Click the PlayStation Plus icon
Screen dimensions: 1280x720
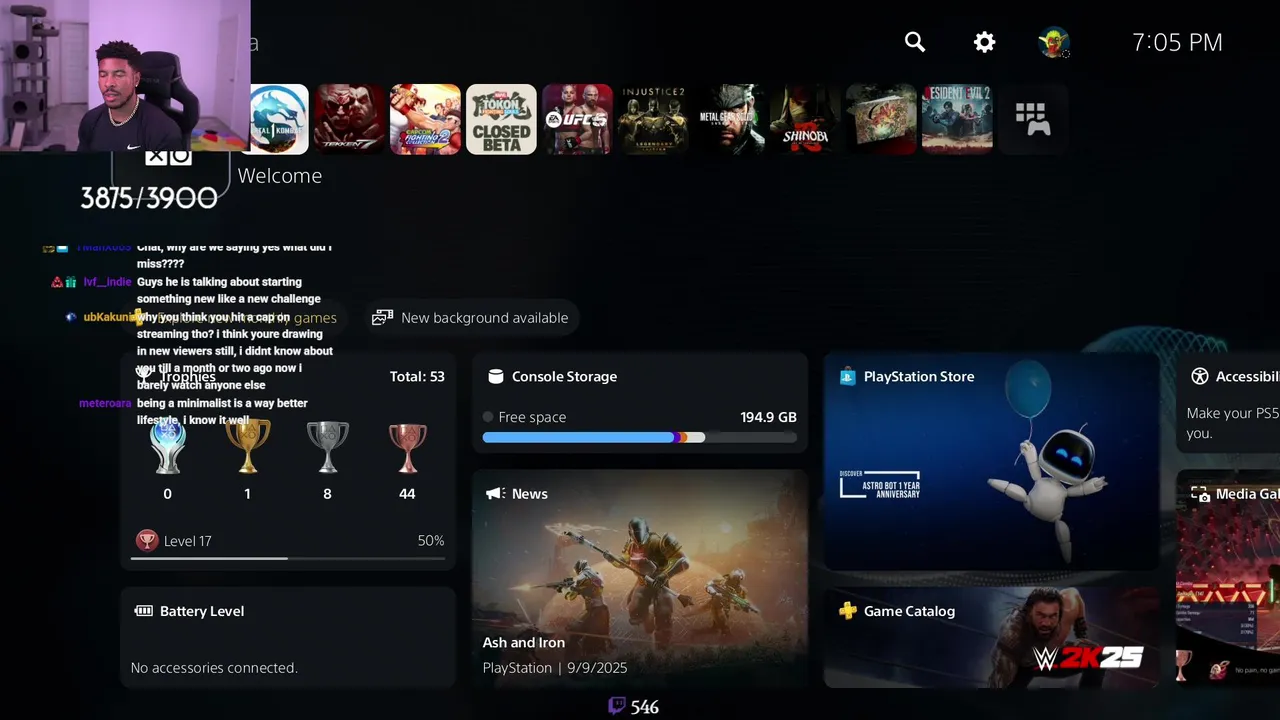point(847,611)
